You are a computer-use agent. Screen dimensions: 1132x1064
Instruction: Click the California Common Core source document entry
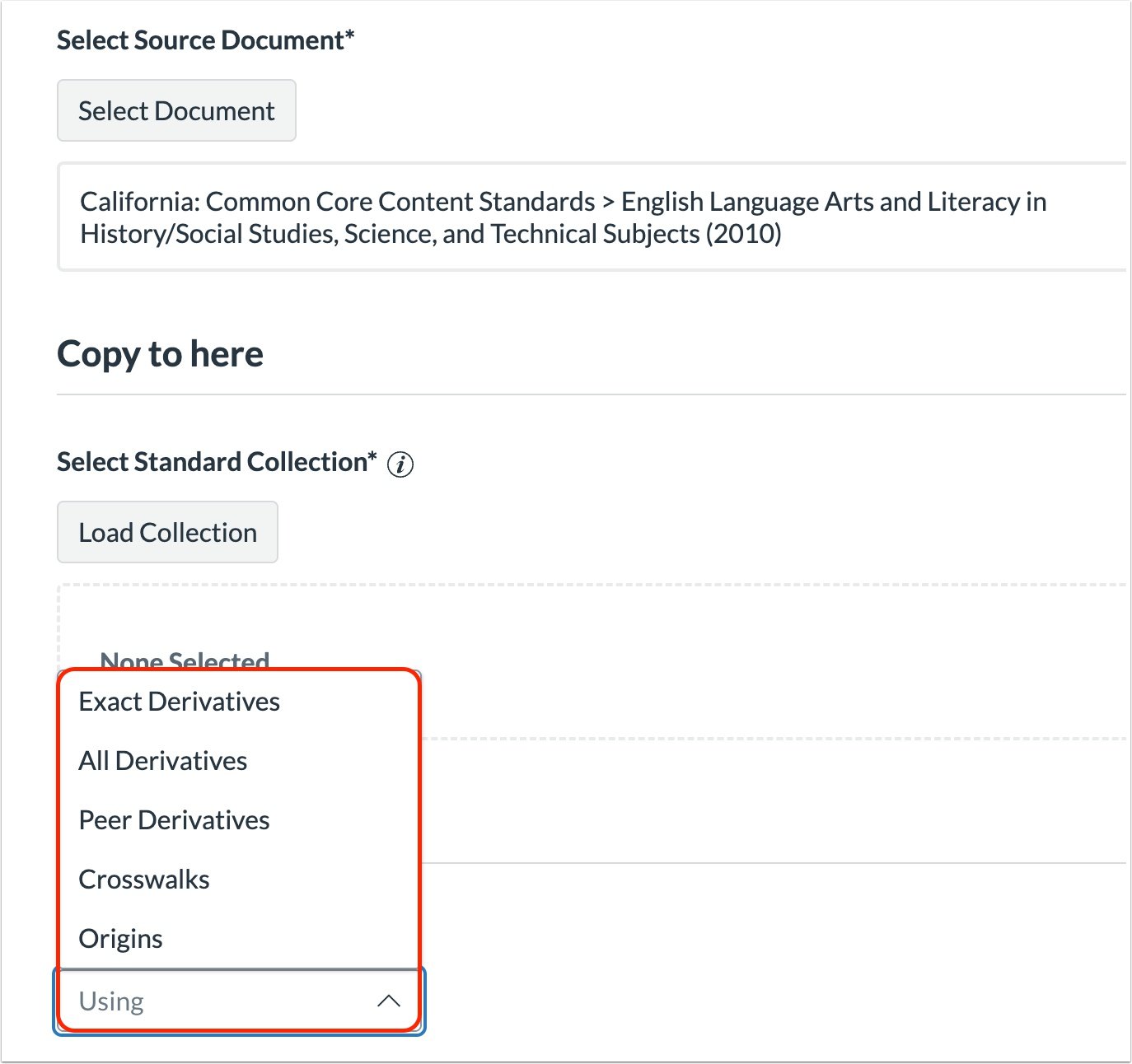(563, 217)
